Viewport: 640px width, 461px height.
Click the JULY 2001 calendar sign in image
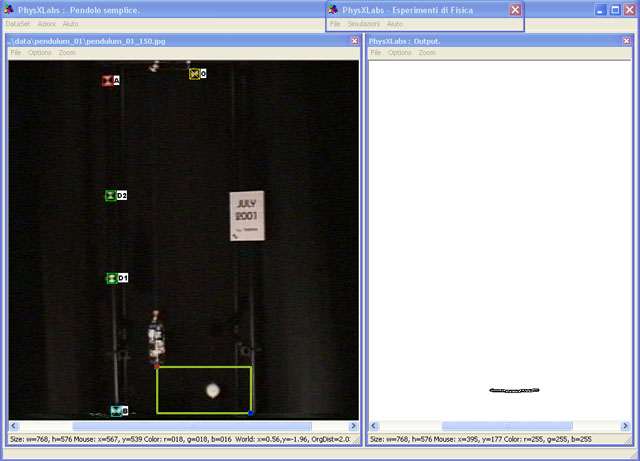coord(247,216)
